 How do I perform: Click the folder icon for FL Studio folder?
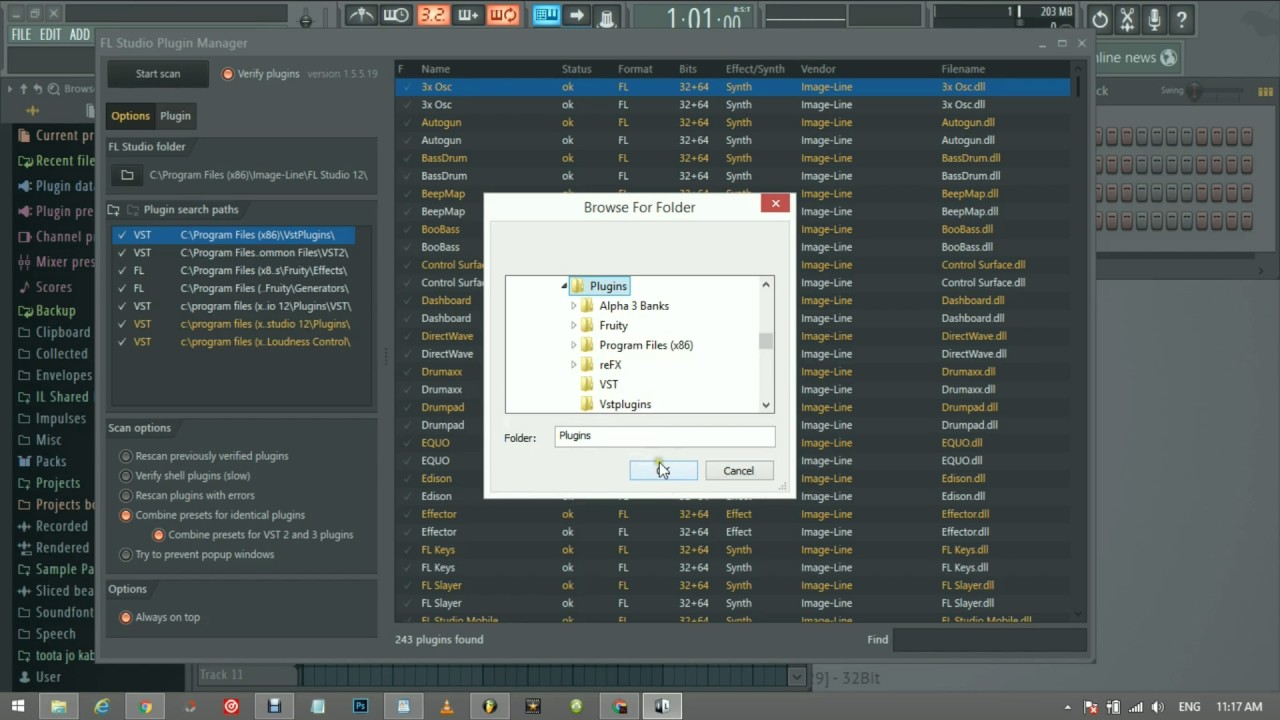click(x=127, y=175)
